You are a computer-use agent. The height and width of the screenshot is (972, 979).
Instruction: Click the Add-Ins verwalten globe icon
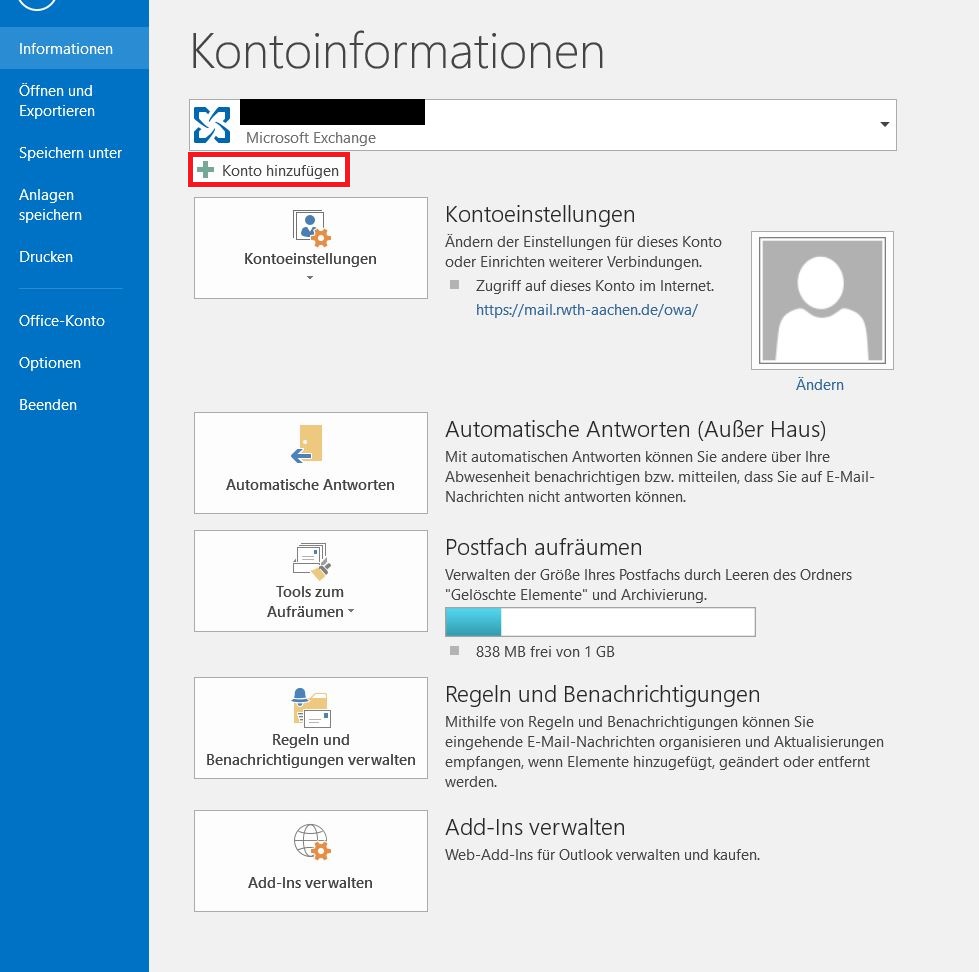pos(311,843)
